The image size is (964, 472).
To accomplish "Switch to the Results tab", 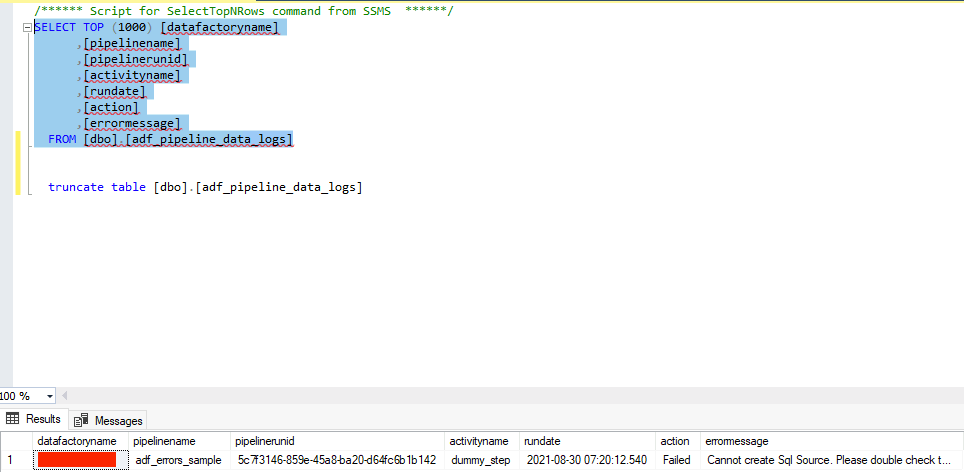I will click(x=42, y=420).
